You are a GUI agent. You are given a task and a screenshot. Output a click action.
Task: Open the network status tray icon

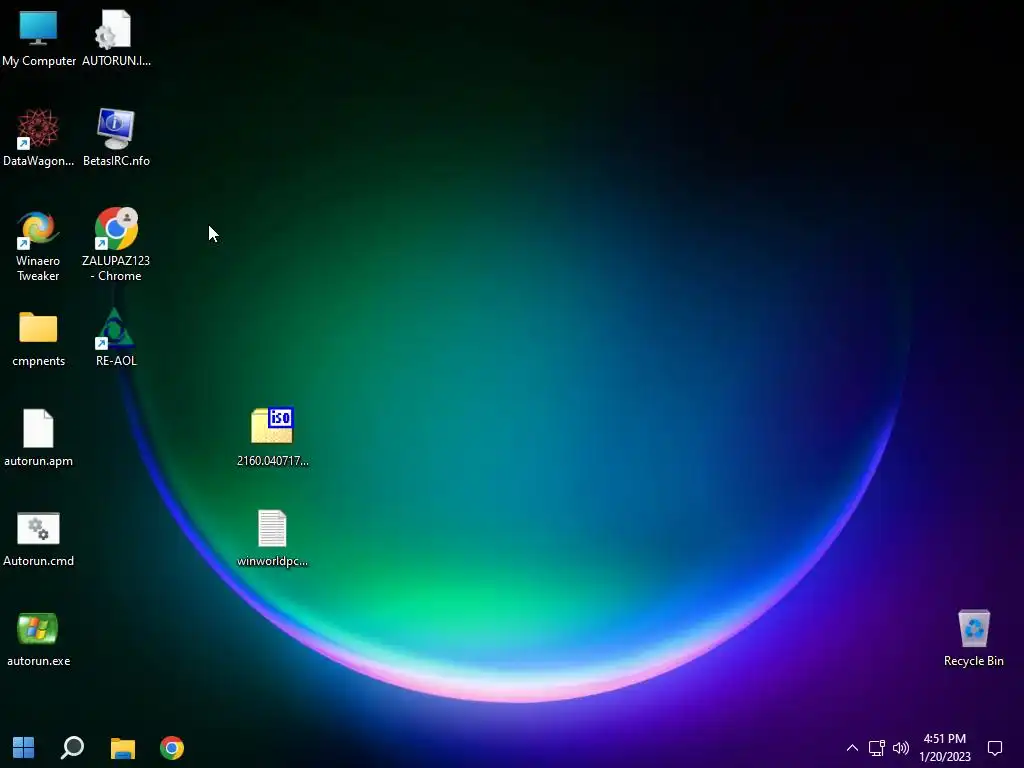click(876, 748)
